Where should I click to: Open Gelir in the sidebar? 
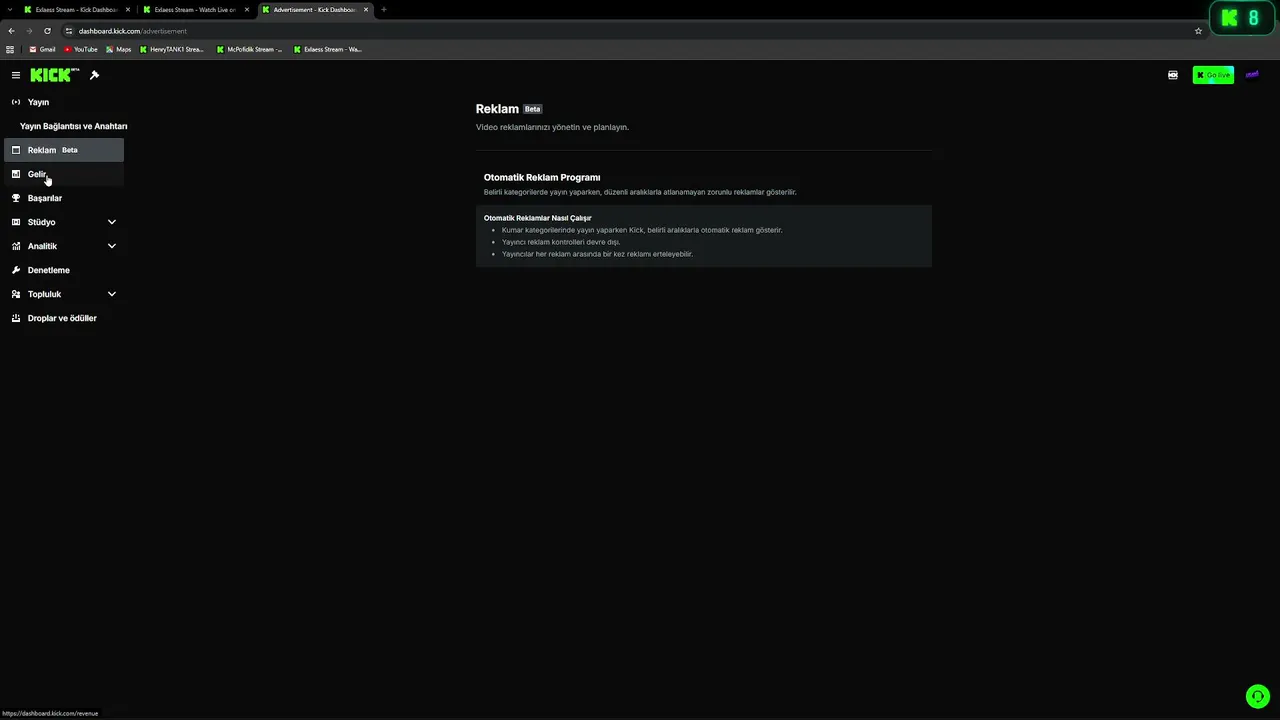tap(64, 174)
